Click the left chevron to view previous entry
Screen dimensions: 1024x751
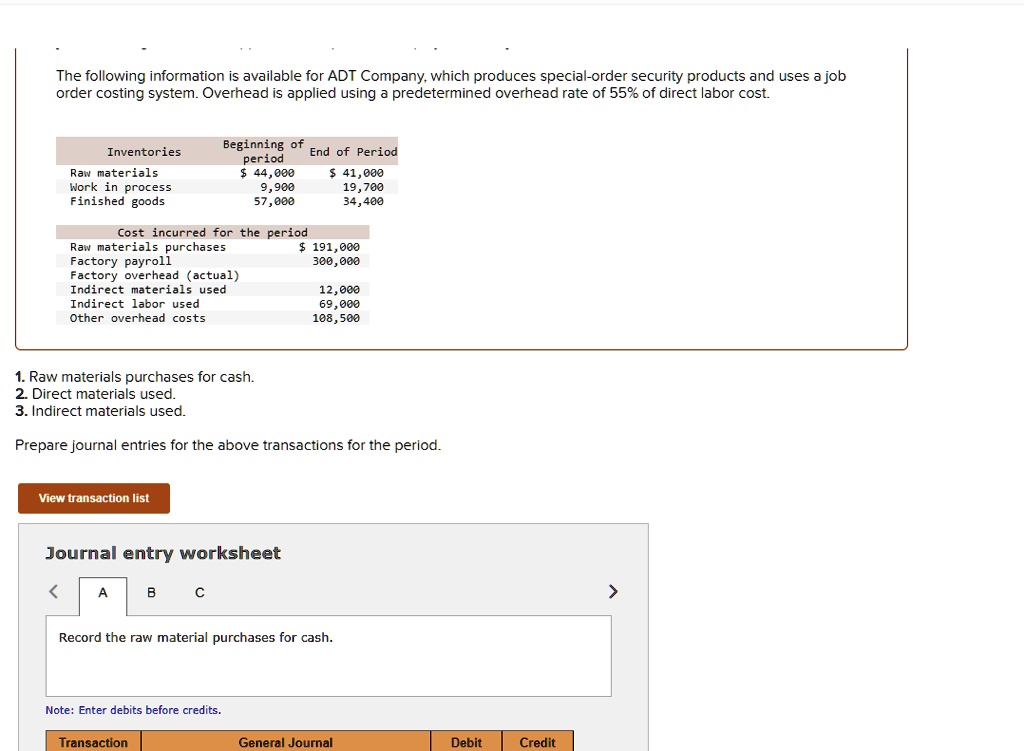[53, 591]
